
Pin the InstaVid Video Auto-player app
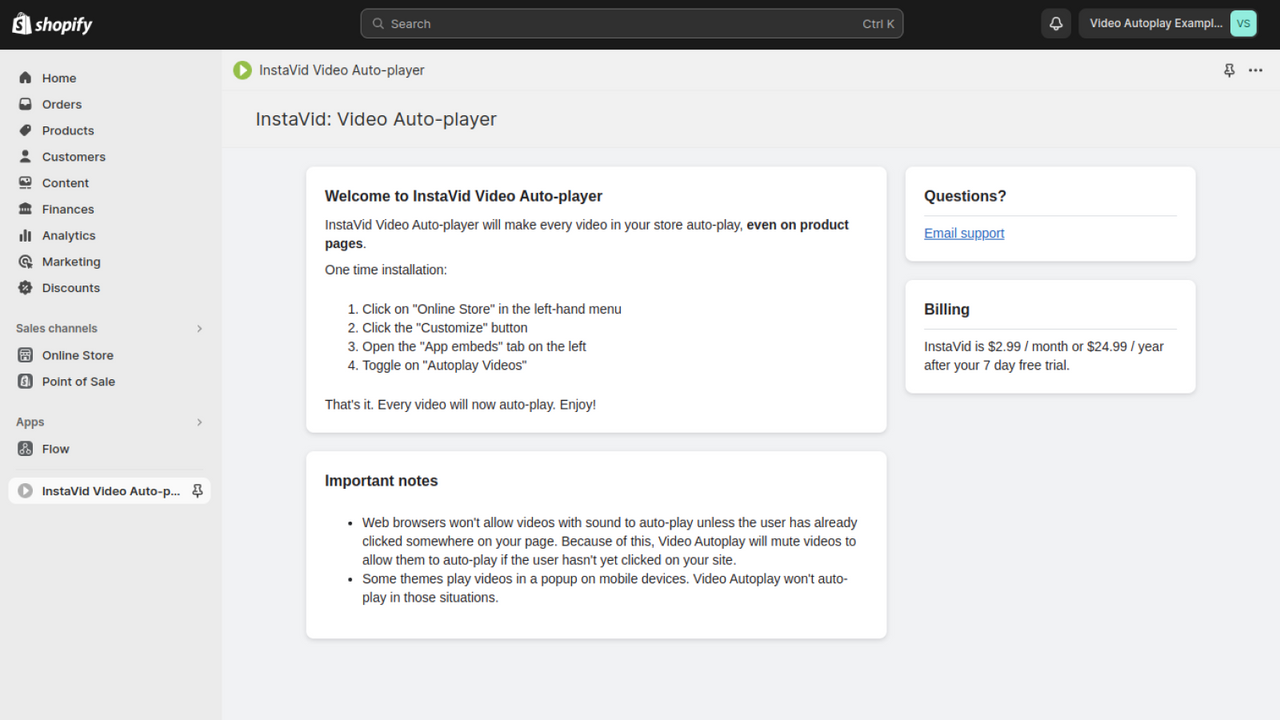[1229, 70]
